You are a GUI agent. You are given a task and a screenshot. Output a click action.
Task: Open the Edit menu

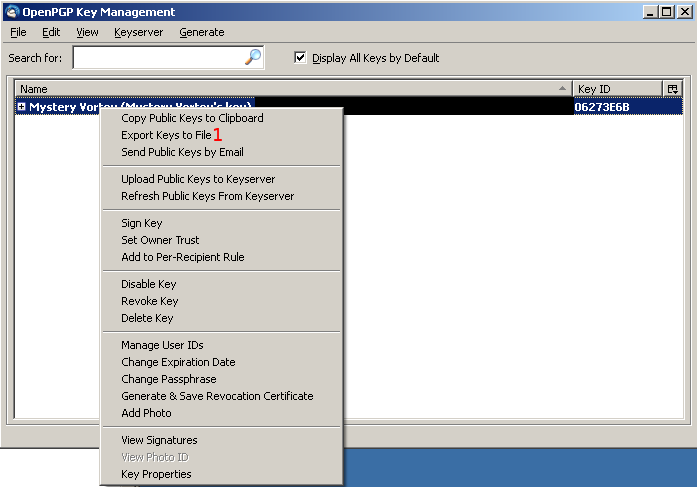coord(51,32)
